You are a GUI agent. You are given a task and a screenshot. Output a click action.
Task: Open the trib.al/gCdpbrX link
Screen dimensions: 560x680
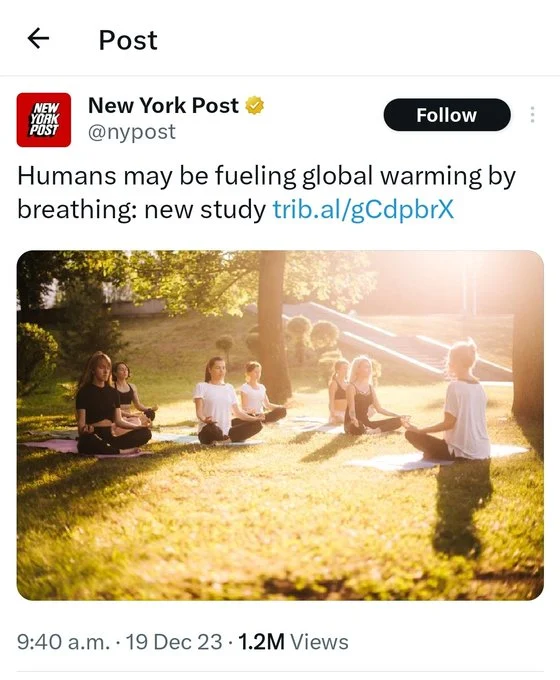point(363,209)
